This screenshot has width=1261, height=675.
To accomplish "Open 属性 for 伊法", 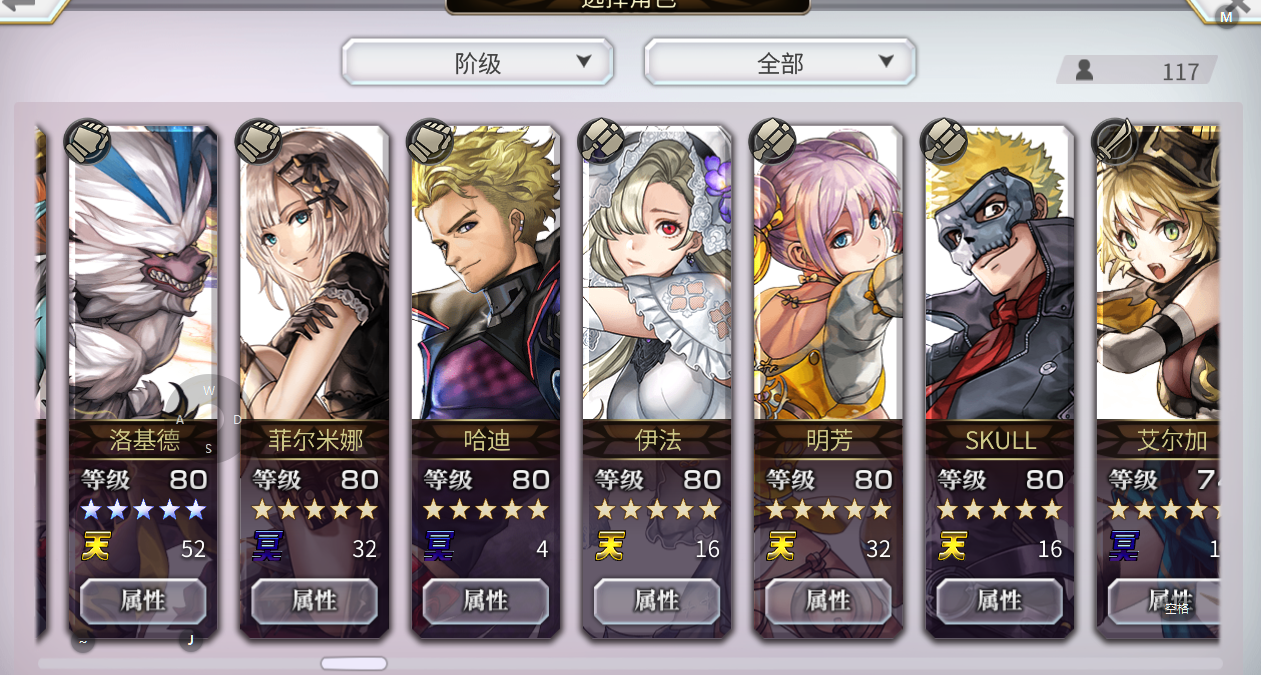I will coord(657,600).
